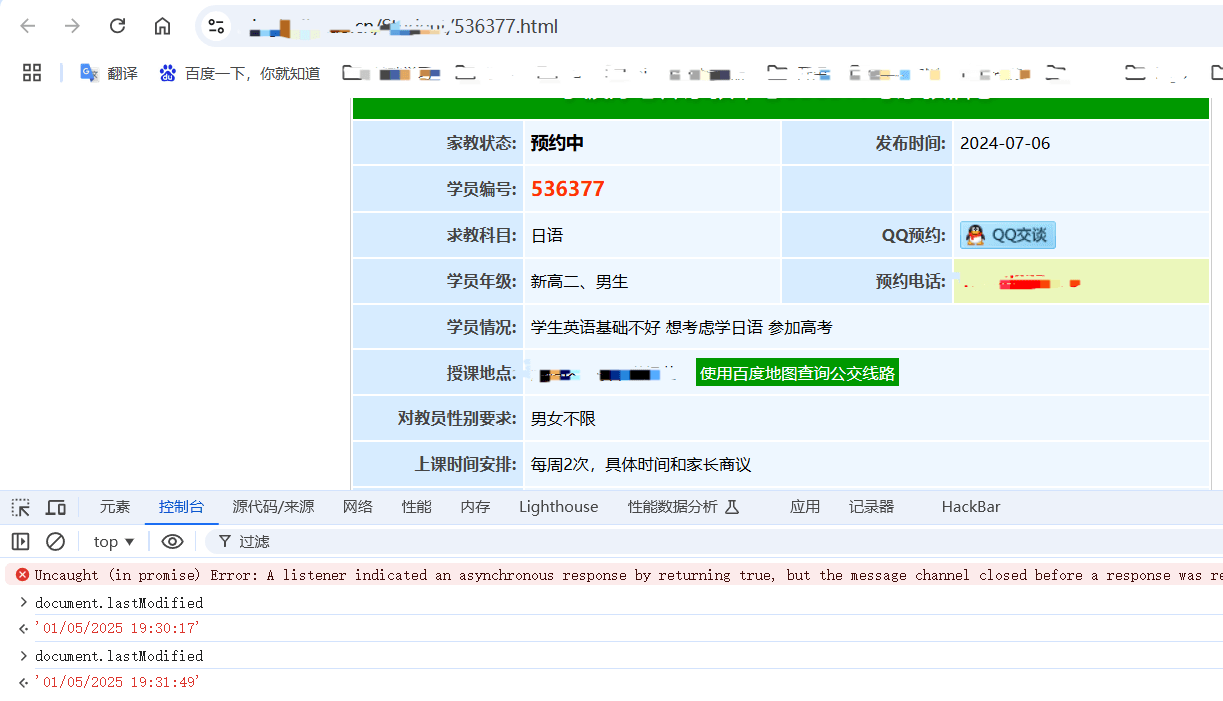Click the QQ交谈 button
This screenshot has width=1223, height=701.
(x=1007, y=235)
